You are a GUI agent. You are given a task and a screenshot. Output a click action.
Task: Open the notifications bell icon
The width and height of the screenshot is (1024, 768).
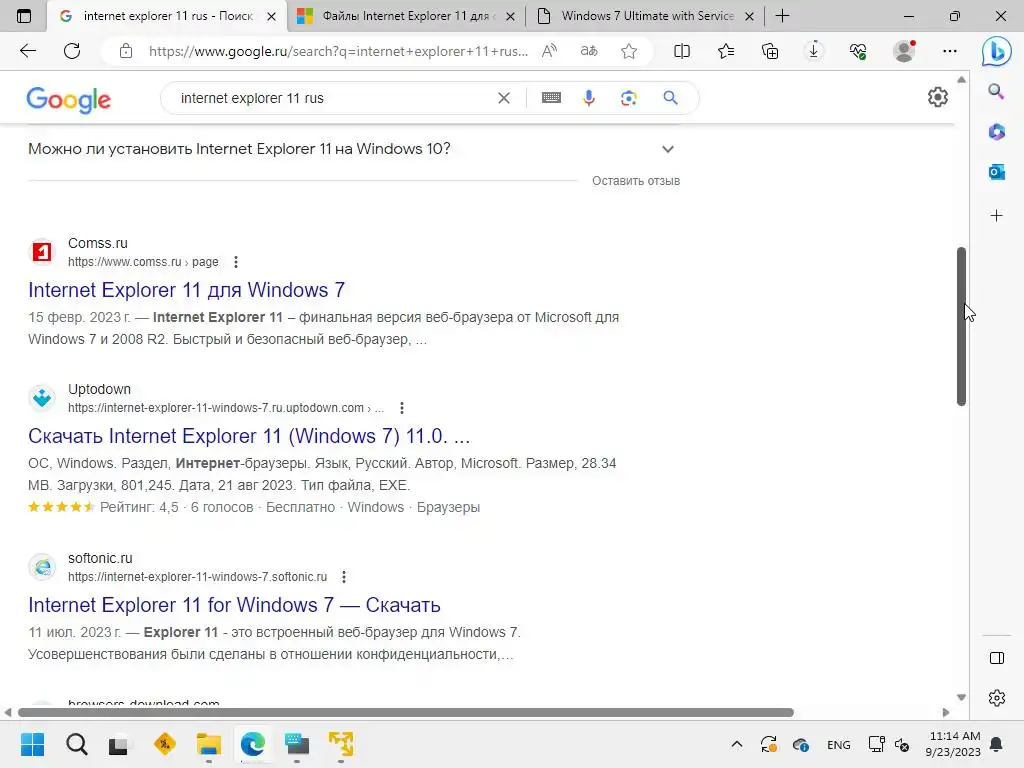pyautogui.click(x=997, y=744)
